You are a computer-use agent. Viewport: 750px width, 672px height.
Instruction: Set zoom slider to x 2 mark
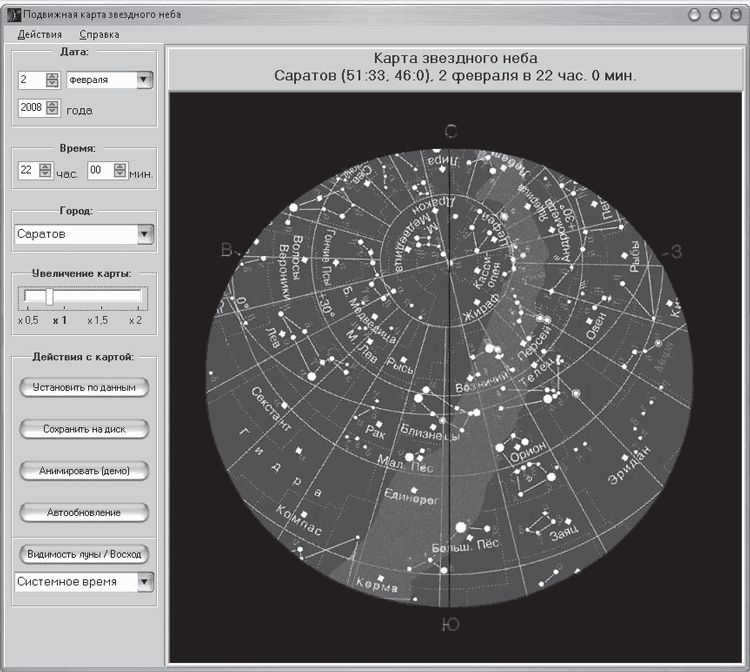click(x=135, y=319)
